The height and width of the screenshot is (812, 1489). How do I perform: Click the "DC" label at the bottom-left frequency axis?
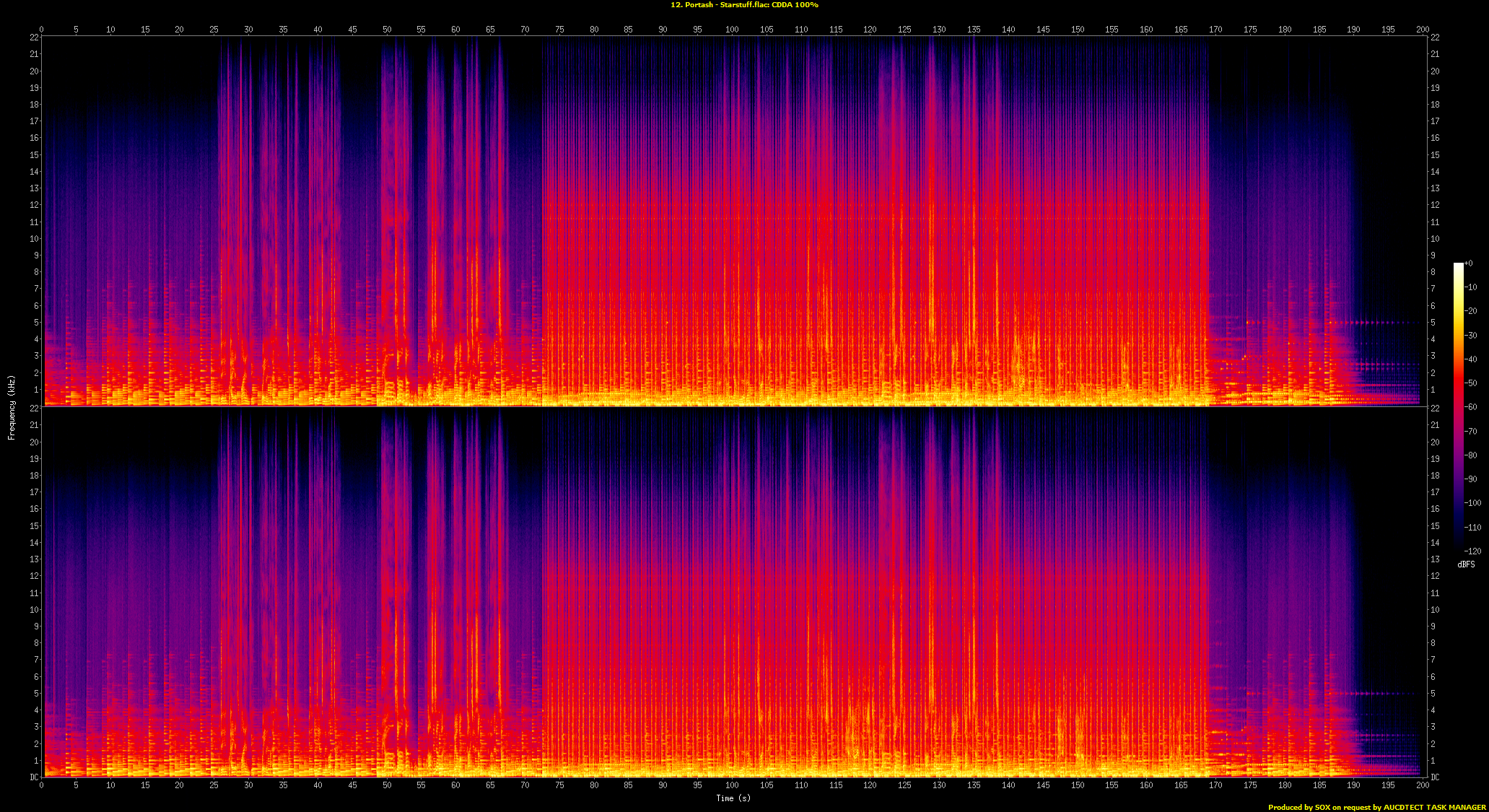tap(34, 777)
